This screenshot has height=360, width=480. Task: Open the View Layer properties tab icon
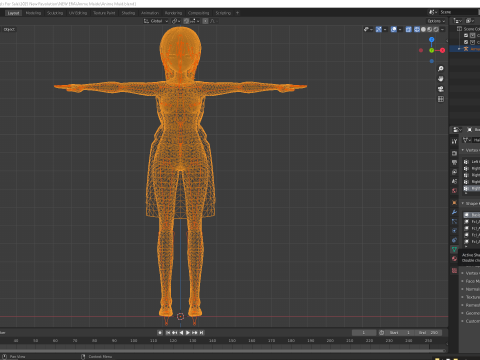tap(454, 172)
